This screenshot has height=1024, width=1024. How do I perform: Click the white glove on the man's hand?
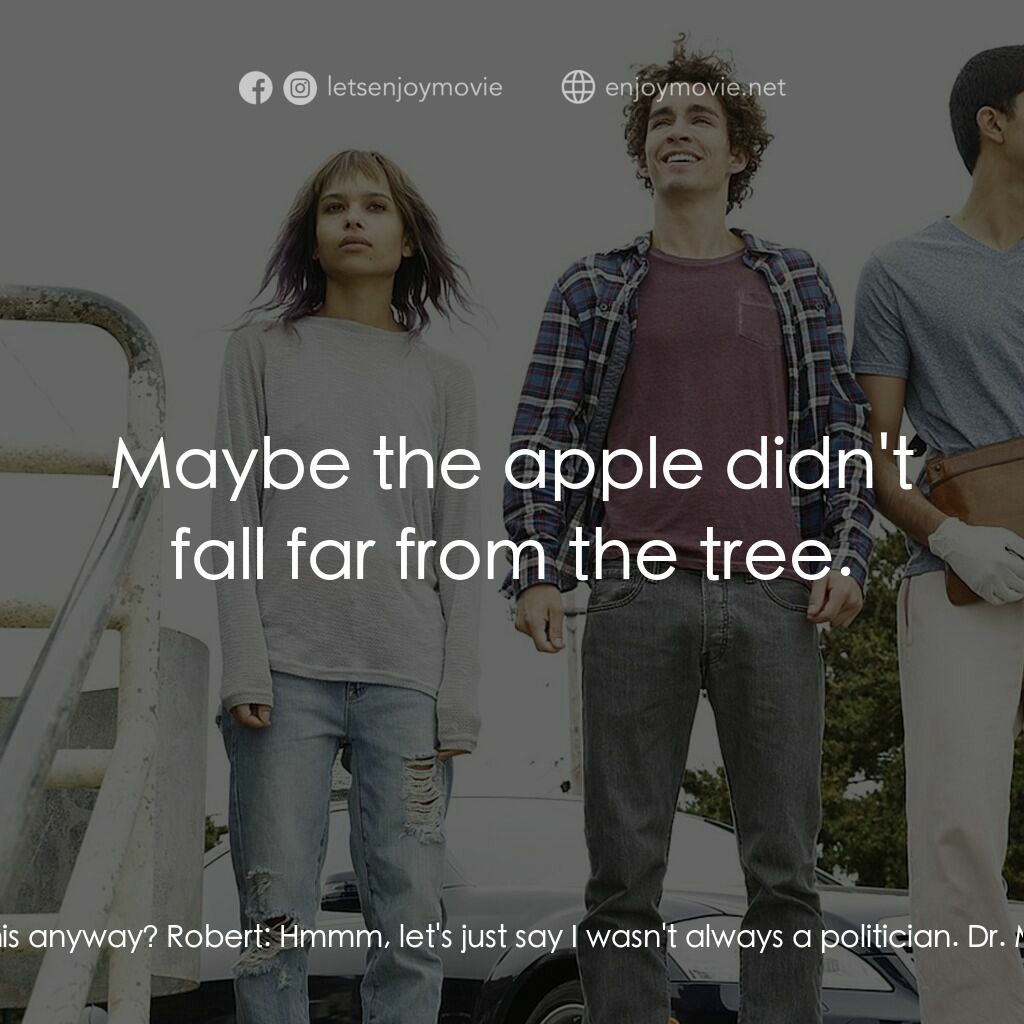(976, 560)
